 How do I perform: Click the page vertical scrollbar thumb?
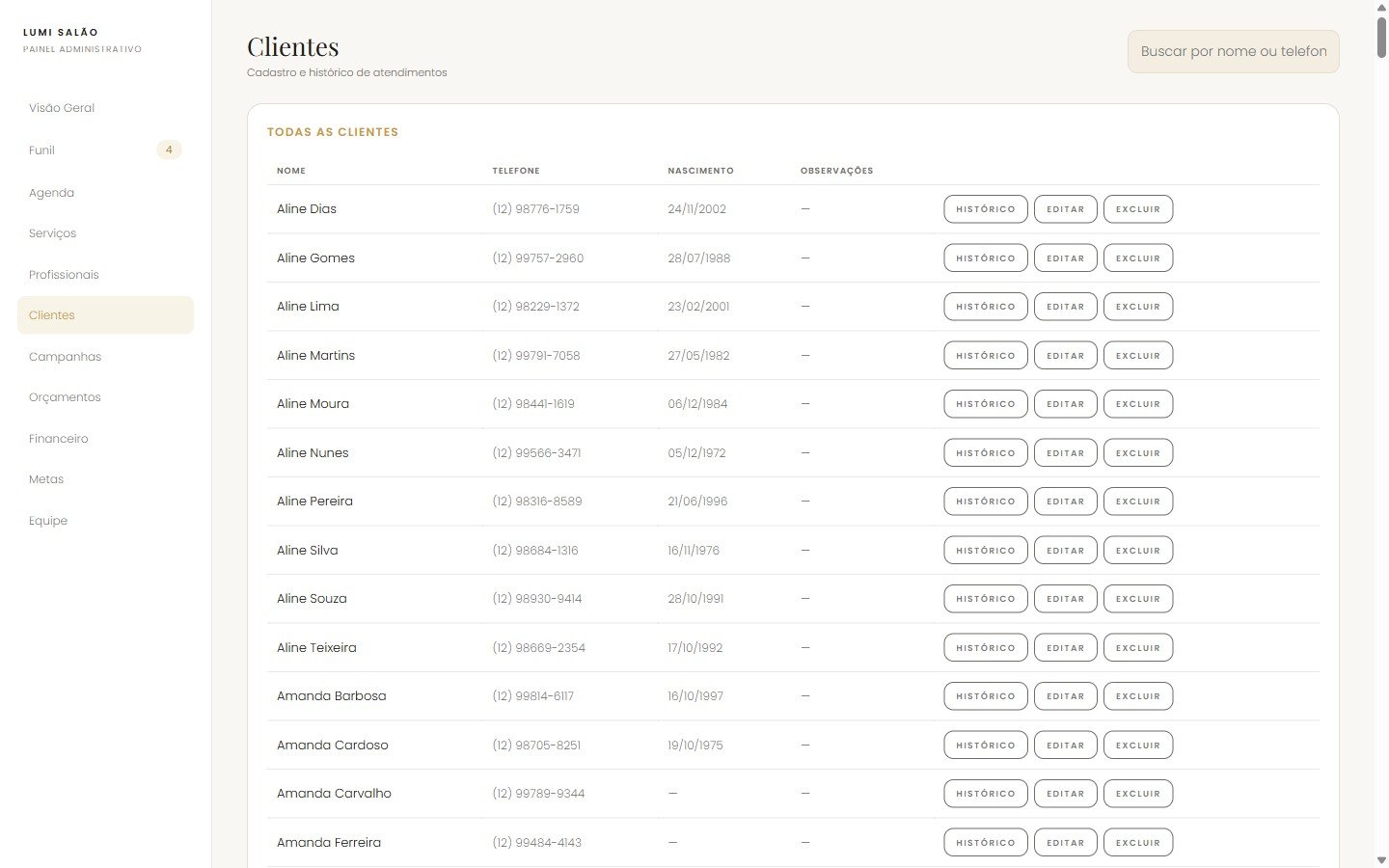[1381, 37]
